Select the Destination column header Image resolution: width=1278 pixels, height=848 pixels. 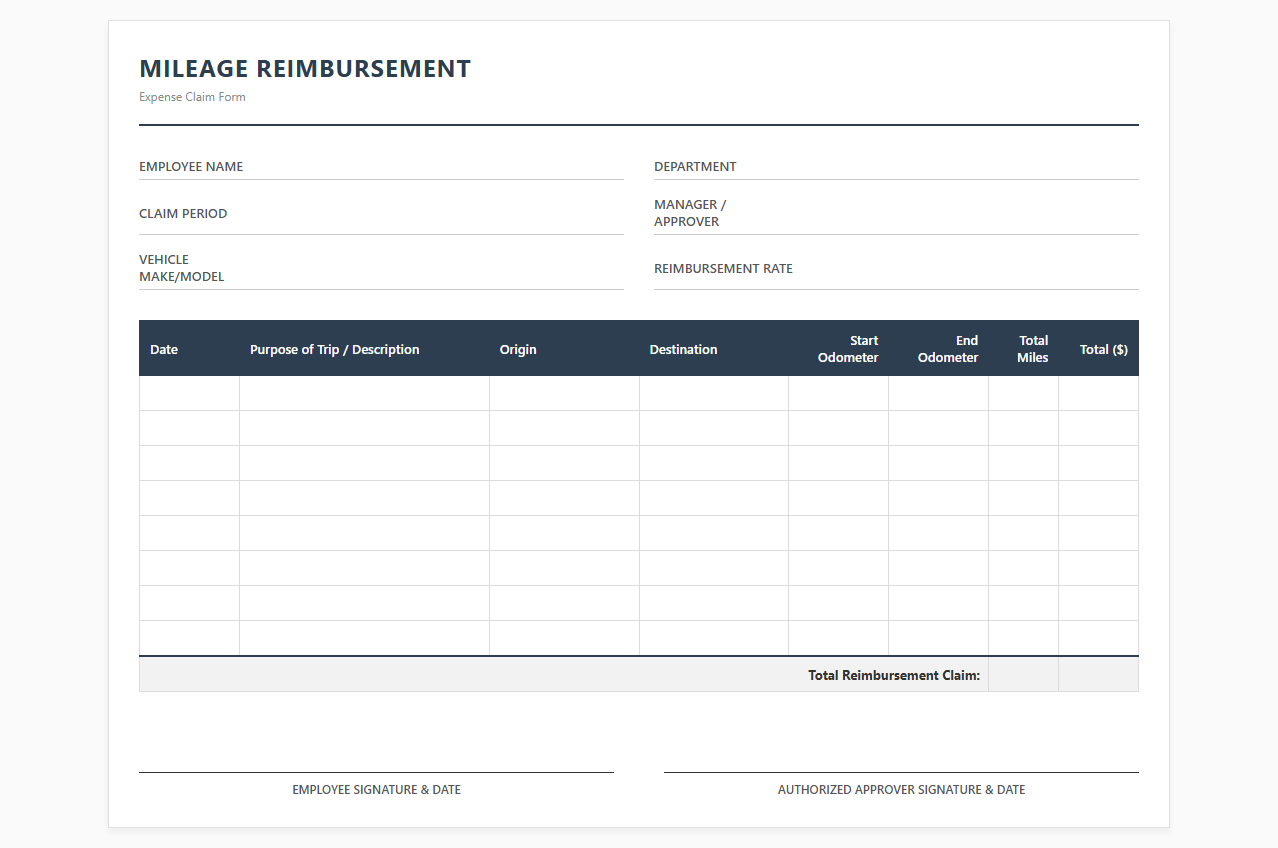click(x=714, y=349)
